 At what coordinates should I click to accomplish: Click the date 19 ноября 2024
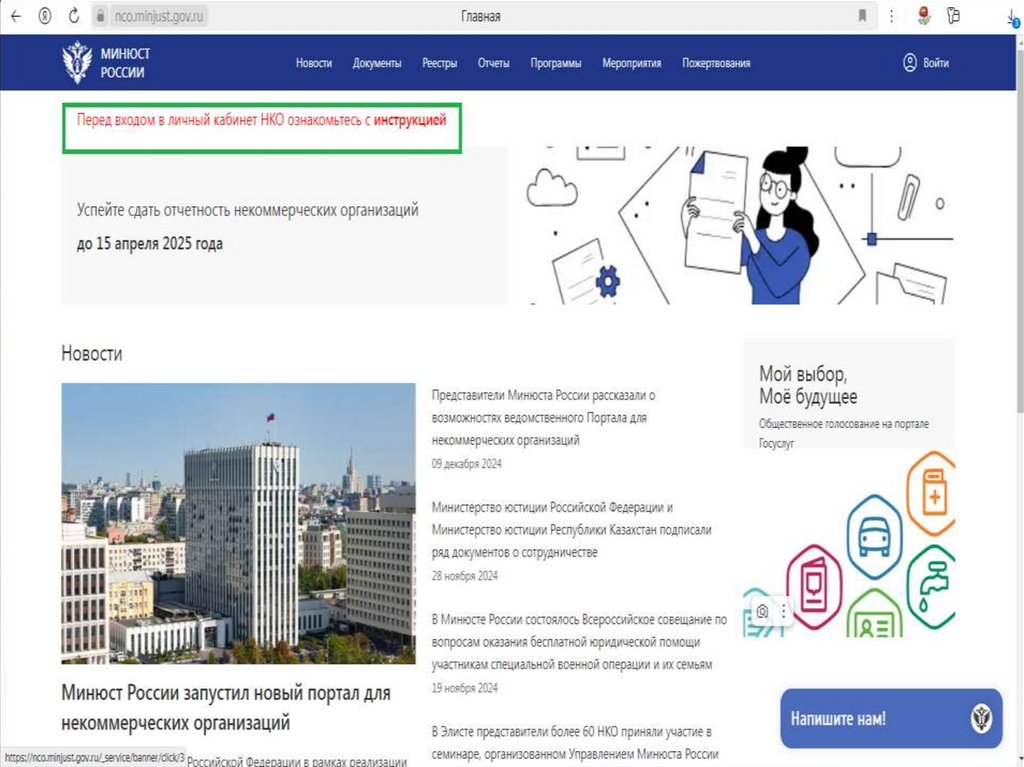[x=464, y=688]
